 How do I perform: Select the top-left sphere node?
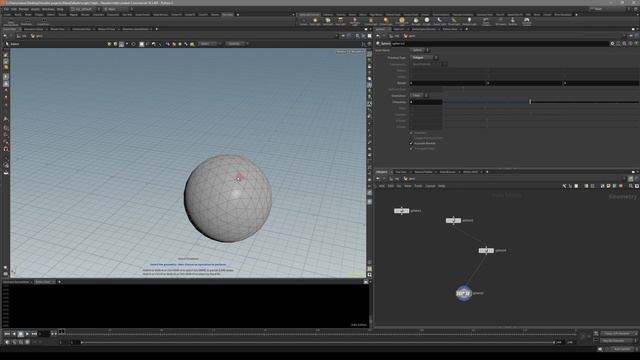(x=402, y=211)
